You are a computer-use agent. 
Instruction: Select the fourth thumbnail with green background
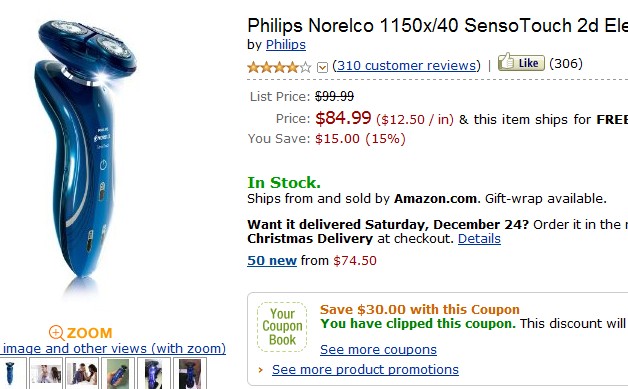118,373
